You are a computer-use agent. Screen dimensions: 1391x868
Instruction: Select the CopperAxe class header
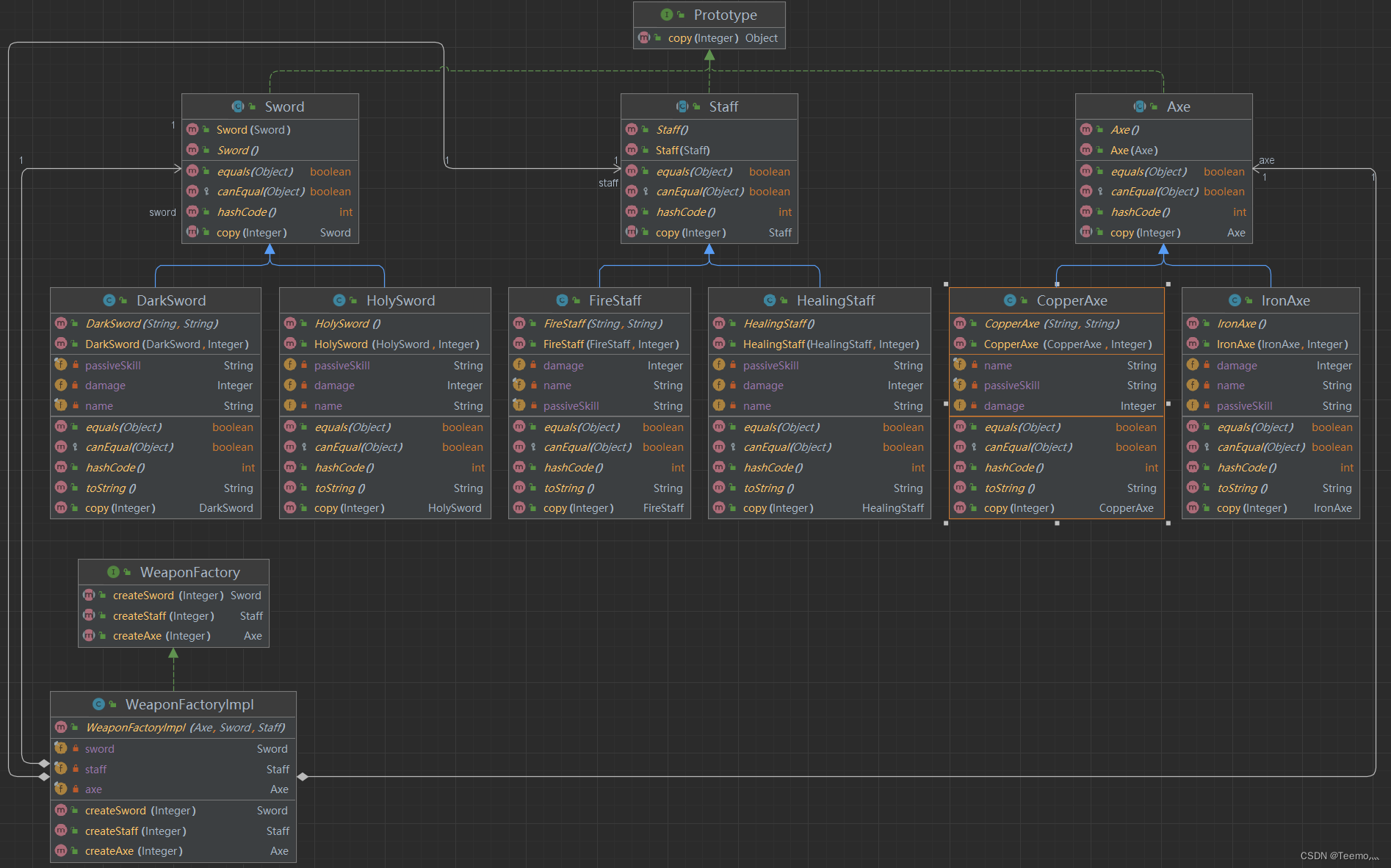(x=1057, y=300)
